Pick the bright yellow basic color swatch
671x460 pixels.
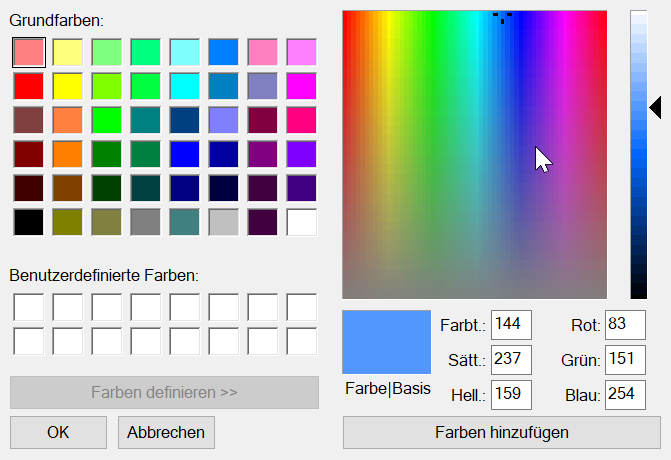coord(68,86)
